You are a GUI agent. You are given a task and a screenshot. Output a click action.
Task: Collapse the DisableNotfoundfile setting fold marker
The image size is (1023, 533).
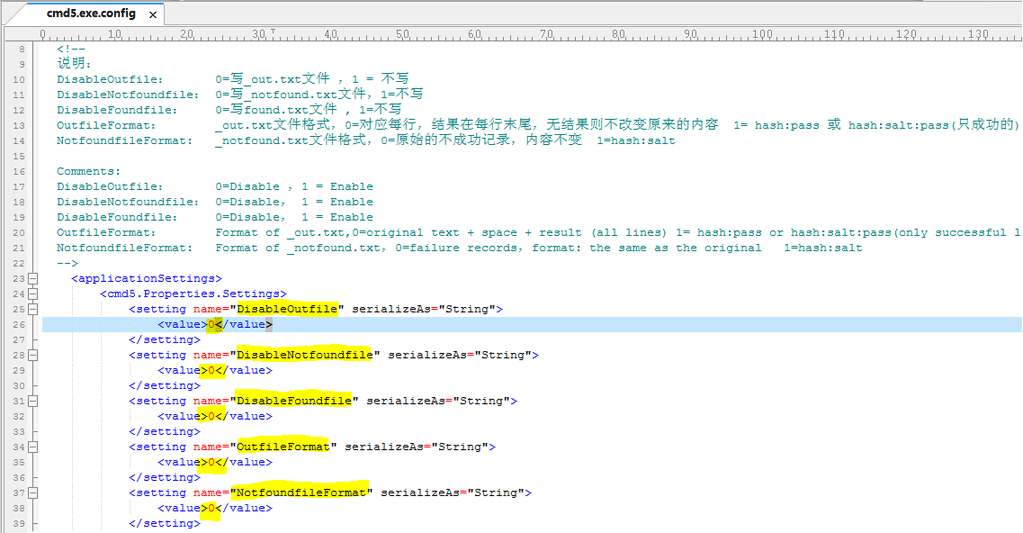33,355
